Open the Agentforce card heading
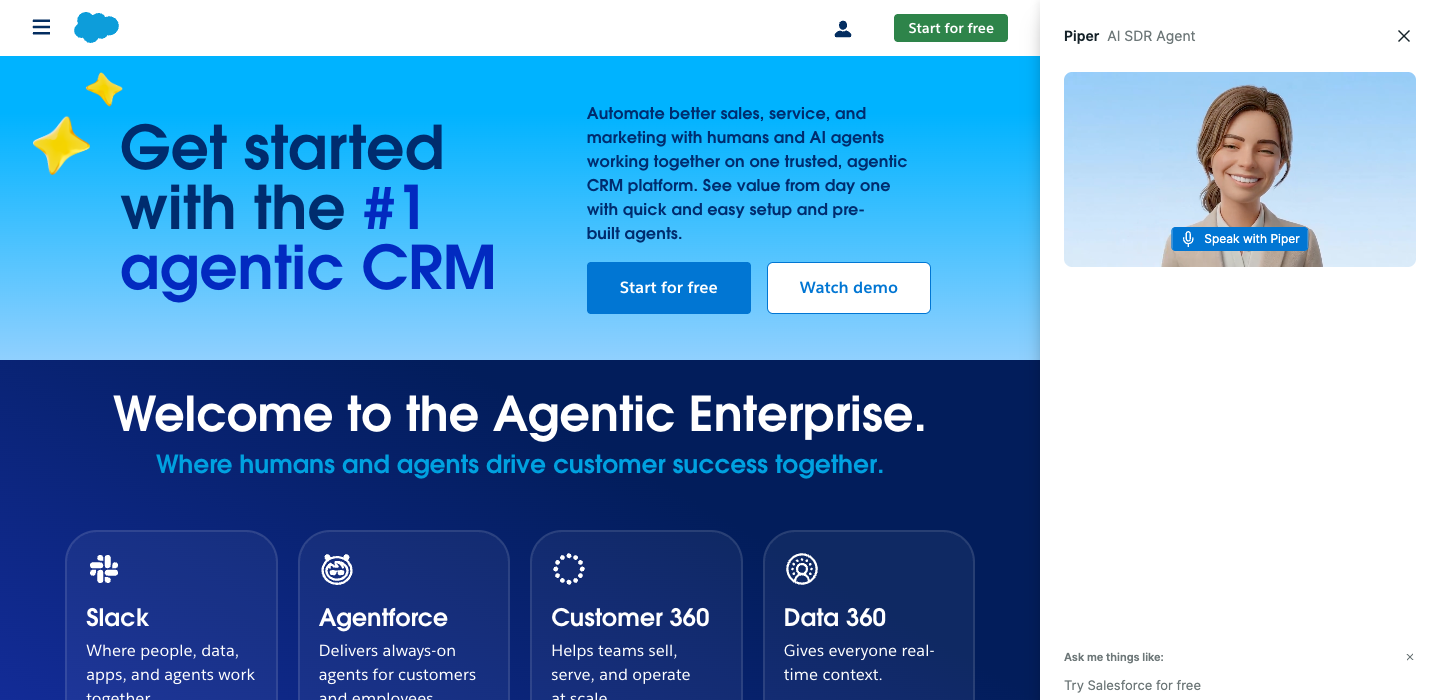This screenshot has width=1440, height=700. [x=383, y=618]
